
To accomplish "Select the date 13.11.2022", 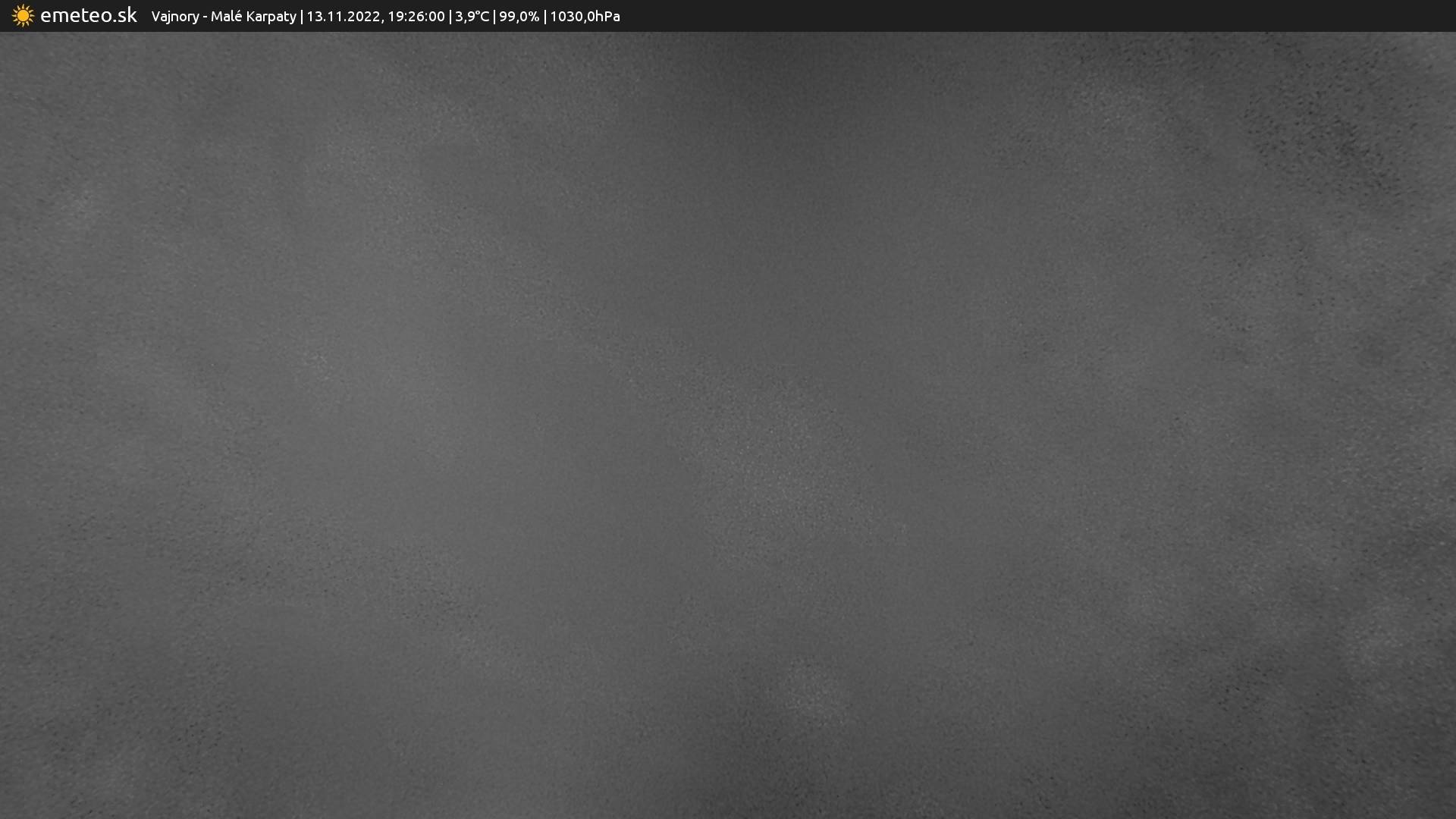I will [344, 17].
